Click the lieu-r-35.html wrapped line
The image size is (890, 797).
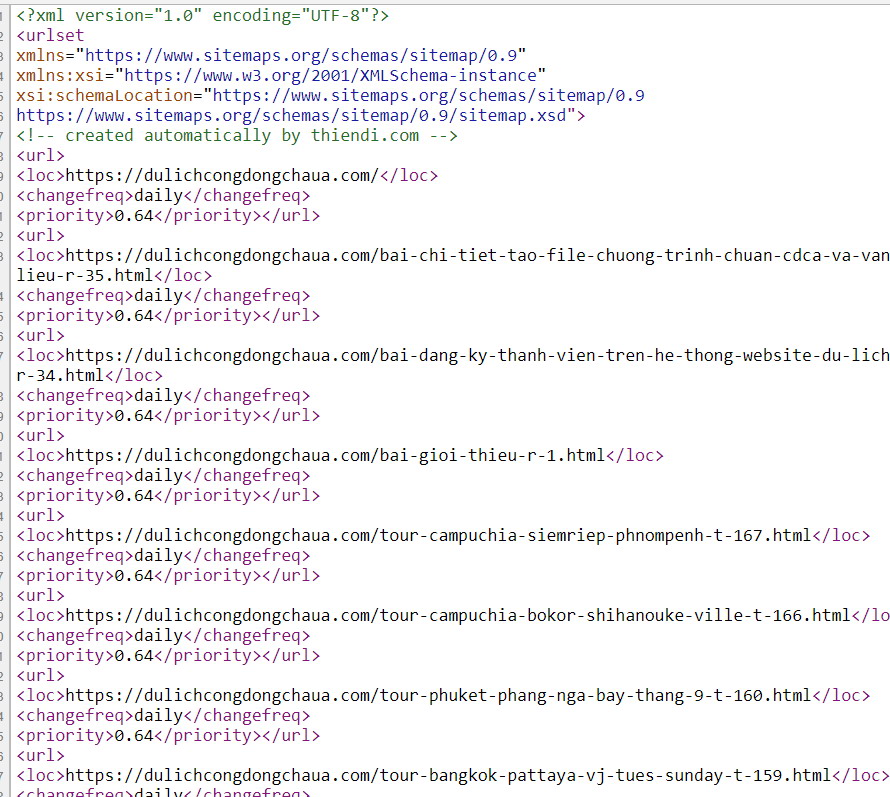coord(114,275)
